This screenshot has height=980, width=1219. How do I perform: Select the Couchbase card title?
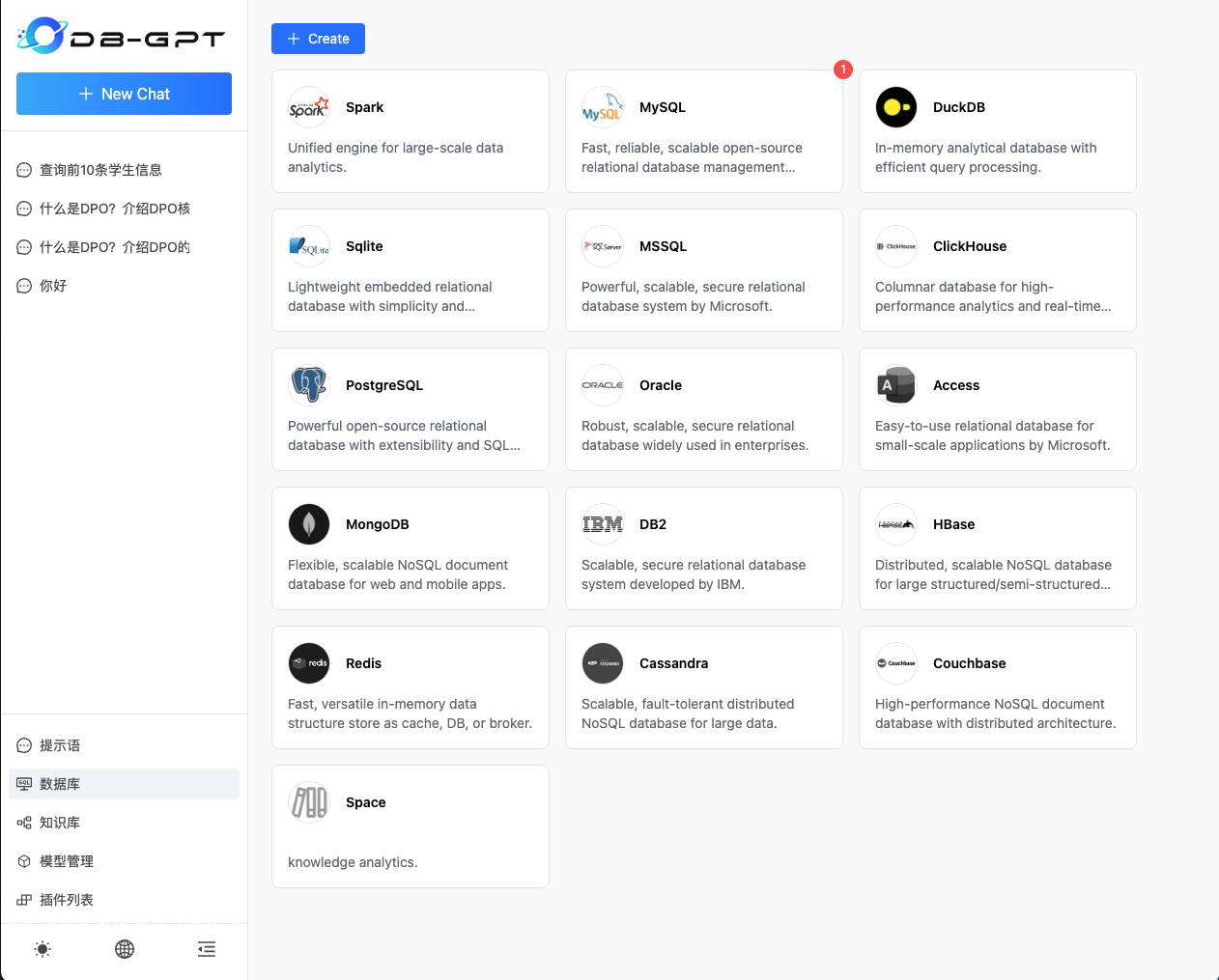(969, 663)
